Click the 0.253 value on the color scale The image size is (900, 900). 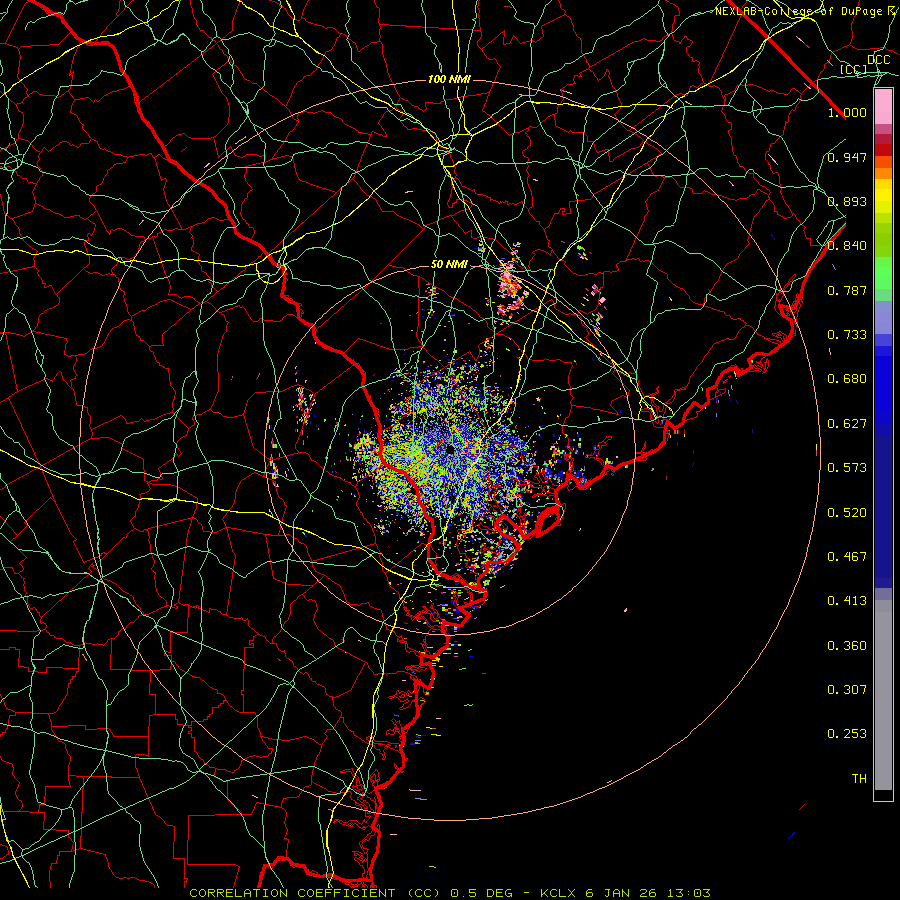tap(847, 734)
